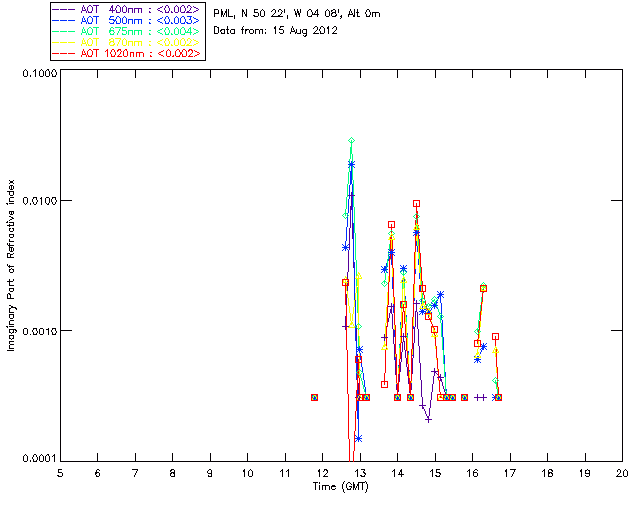Click the 0.1000 y-axis tick label
The height and width of the screenshot is (512, 640).
[39, 73]
